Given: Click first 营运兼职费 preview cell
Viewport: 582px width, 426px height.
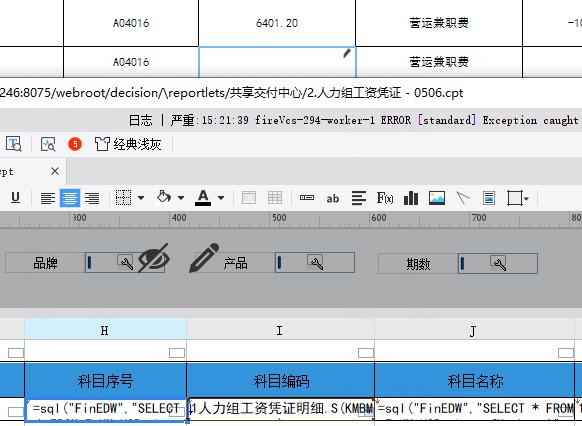Looking at the screenshot, I should [x=439, y=23].
